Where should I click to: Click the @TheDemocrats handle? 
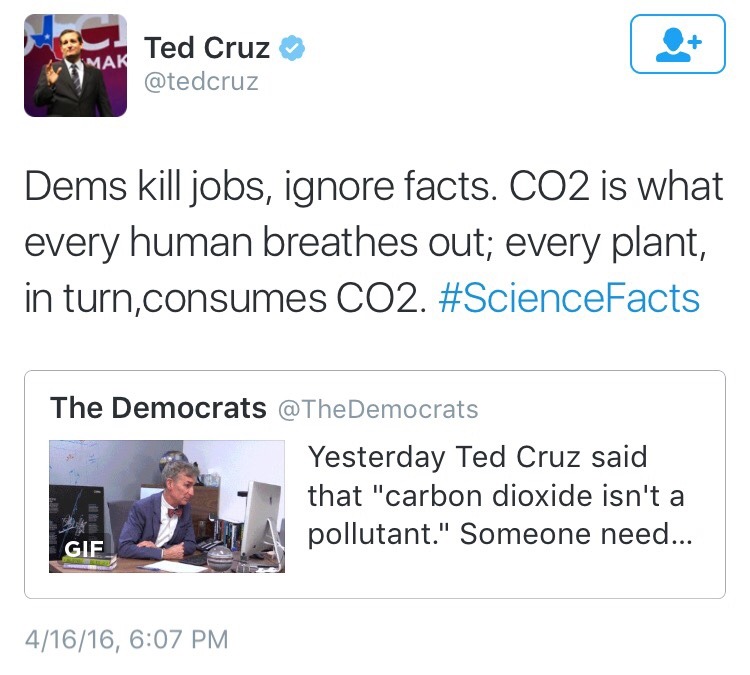coord(377,408)
